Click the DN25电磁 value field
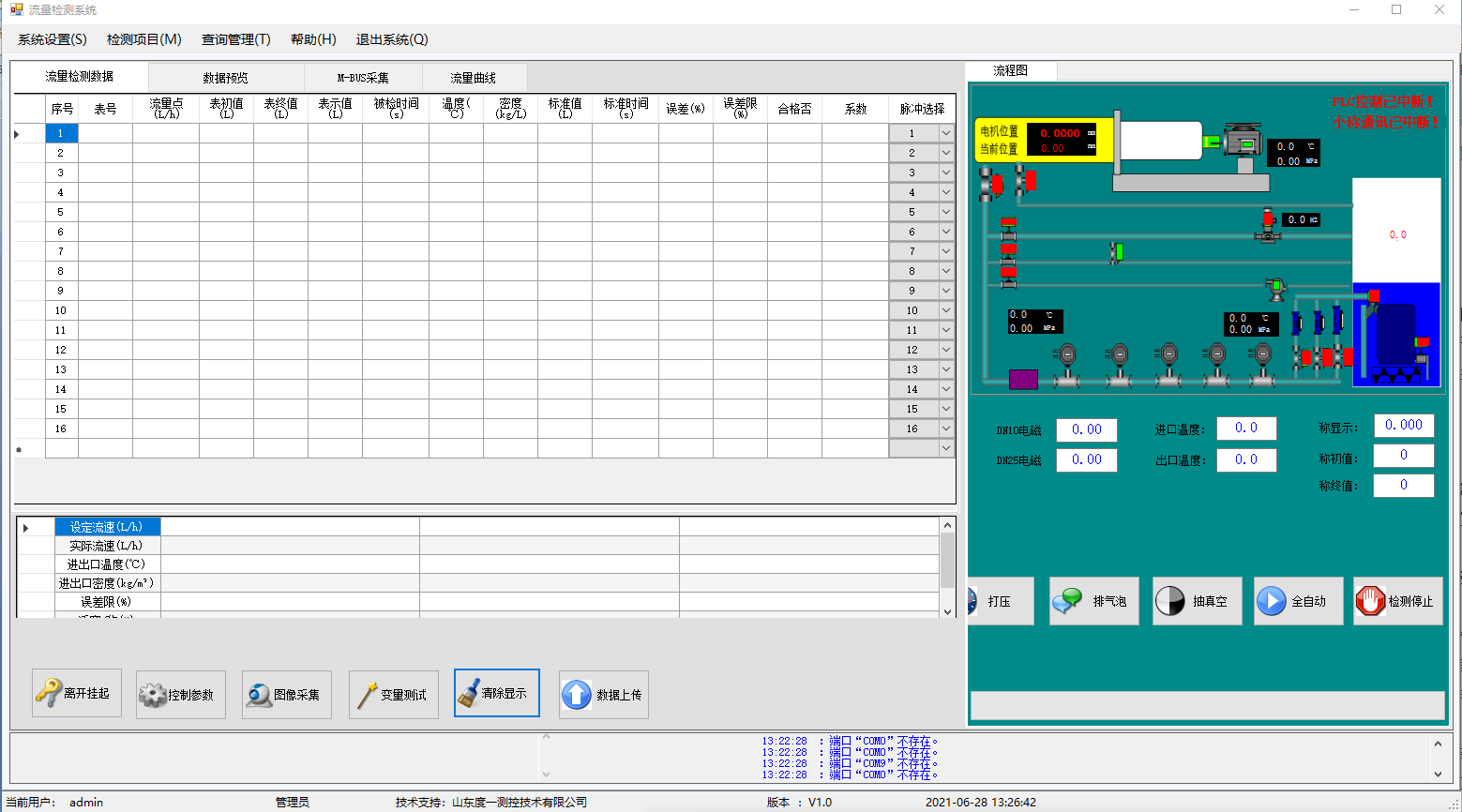1462x812 pixels. coord(1087,459)
